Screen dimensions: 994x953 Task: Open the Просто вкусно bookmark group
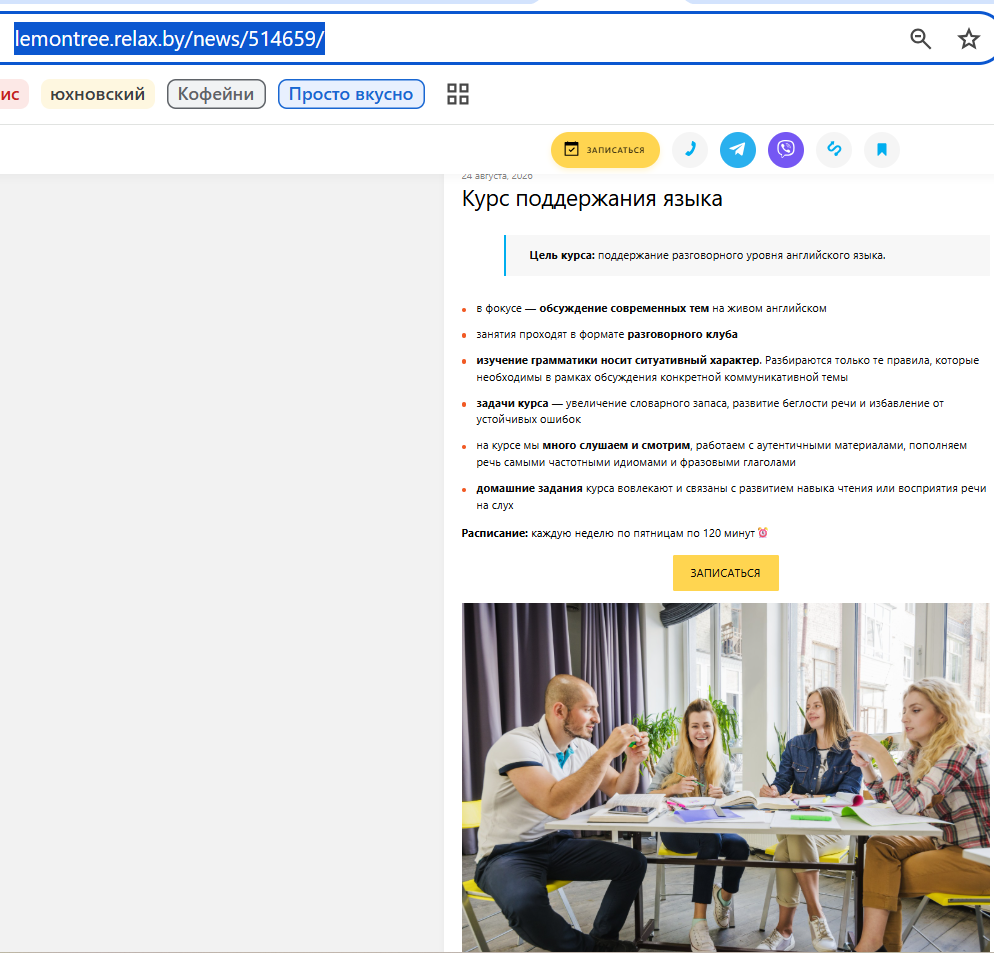coord(351,94)
